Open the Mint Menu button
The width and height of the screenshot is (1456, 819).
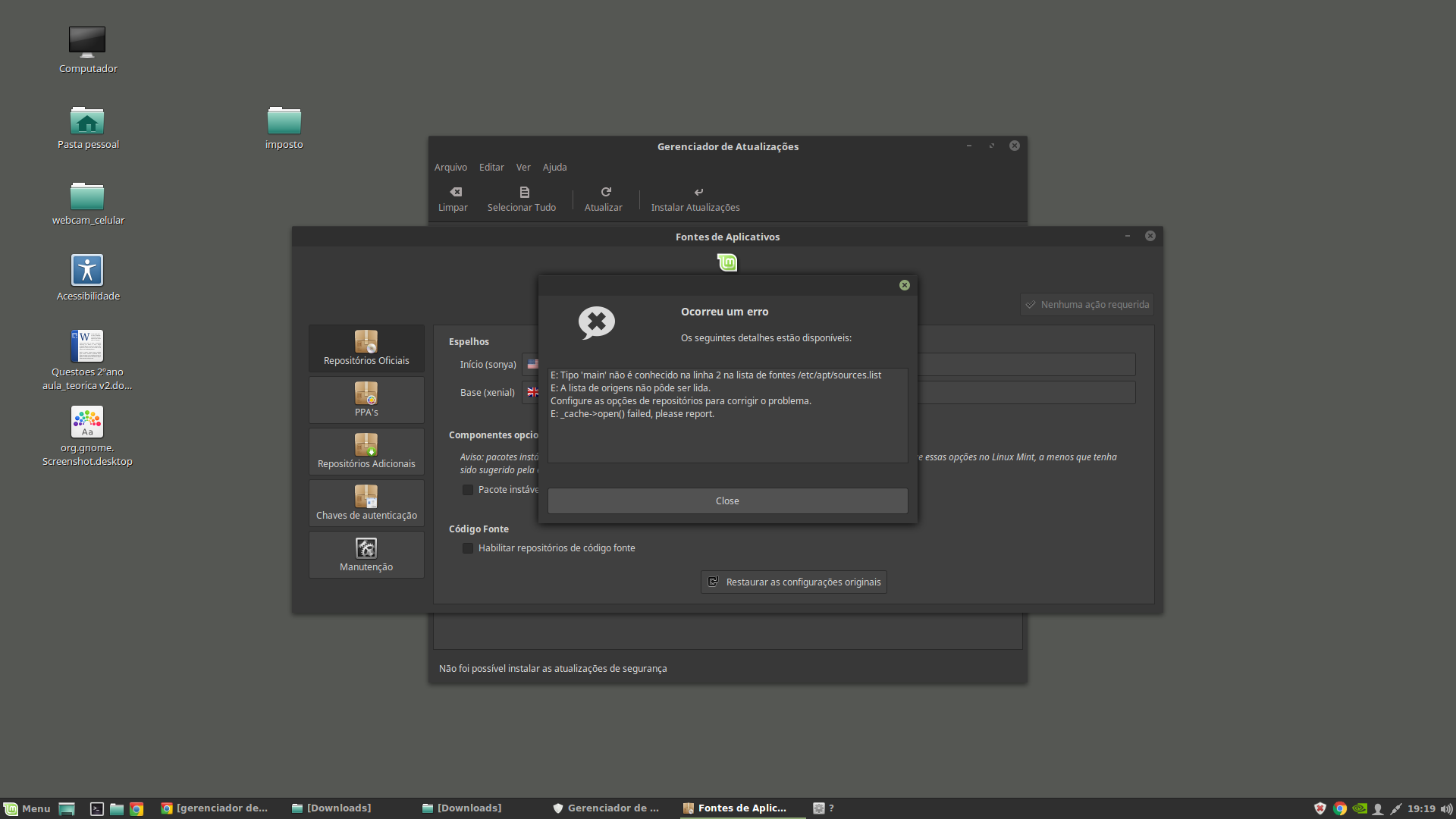tap(27, 808)
